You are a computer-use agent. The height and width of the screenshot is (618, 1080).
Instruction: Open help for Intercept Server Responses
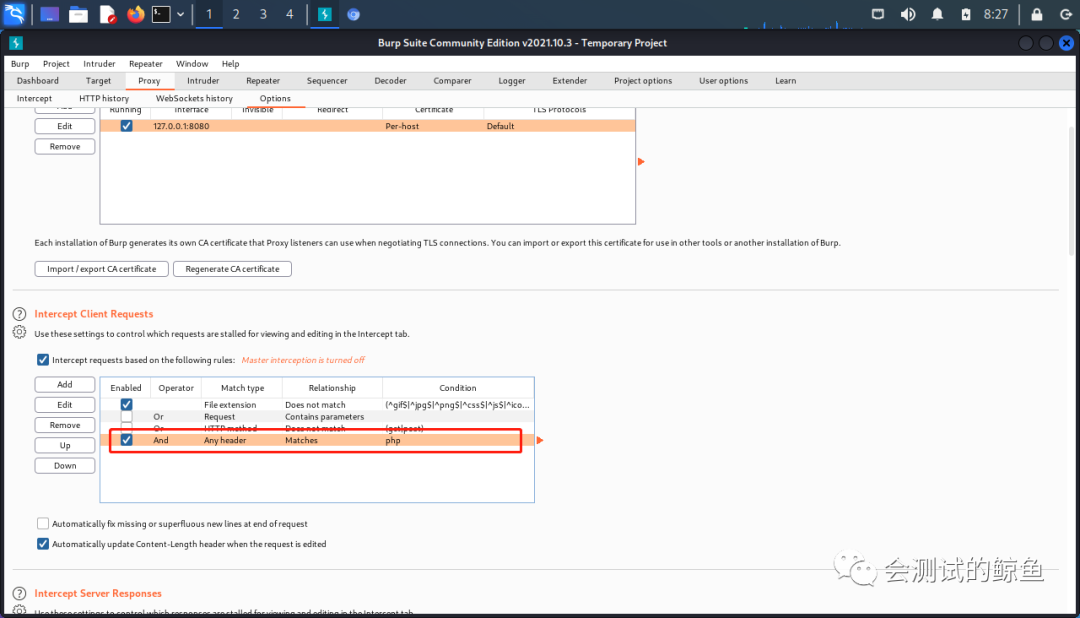(19, 593)
